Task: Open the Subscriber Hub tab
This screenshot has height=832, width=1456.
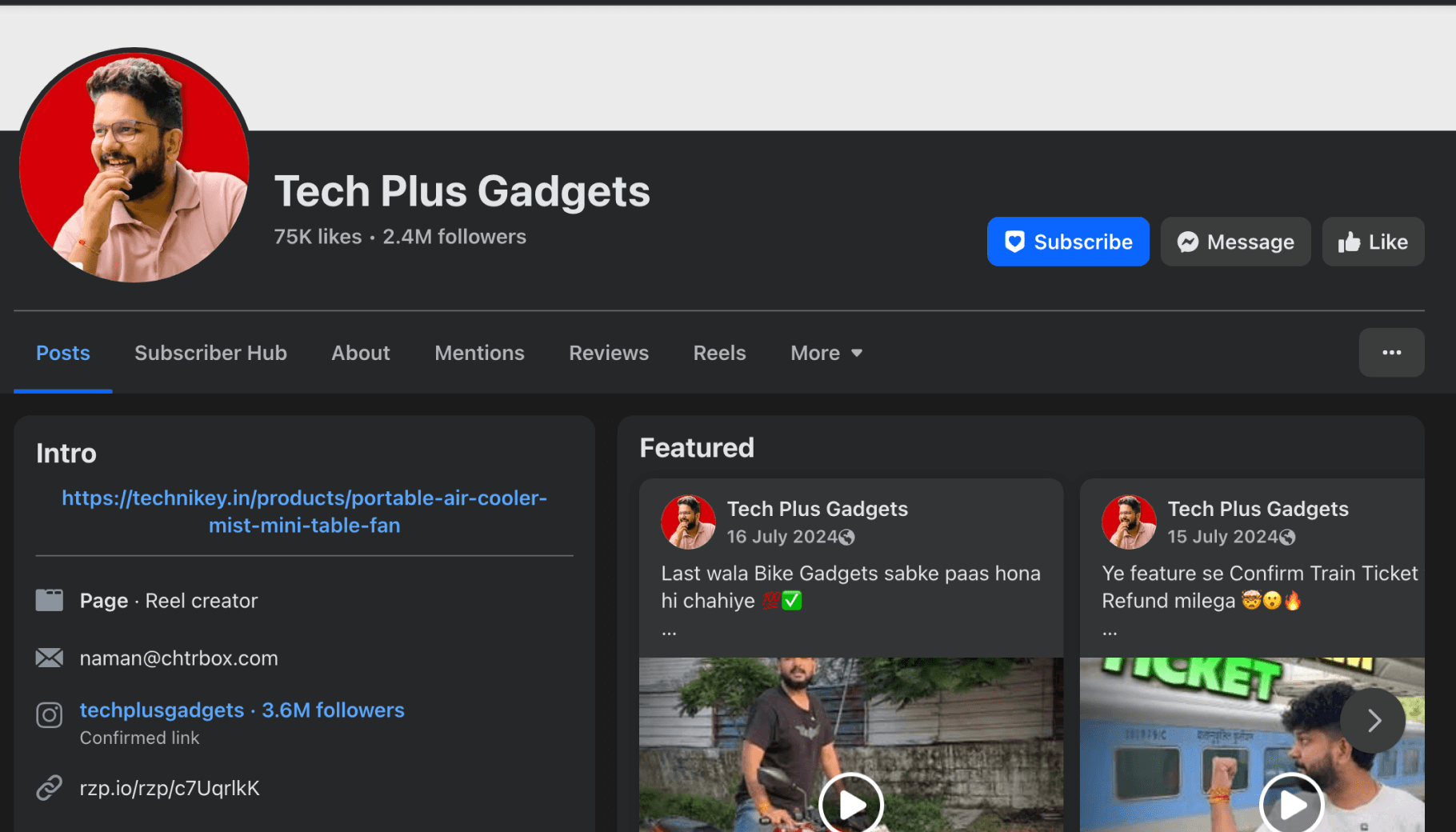Action: [x=210, y=353]
